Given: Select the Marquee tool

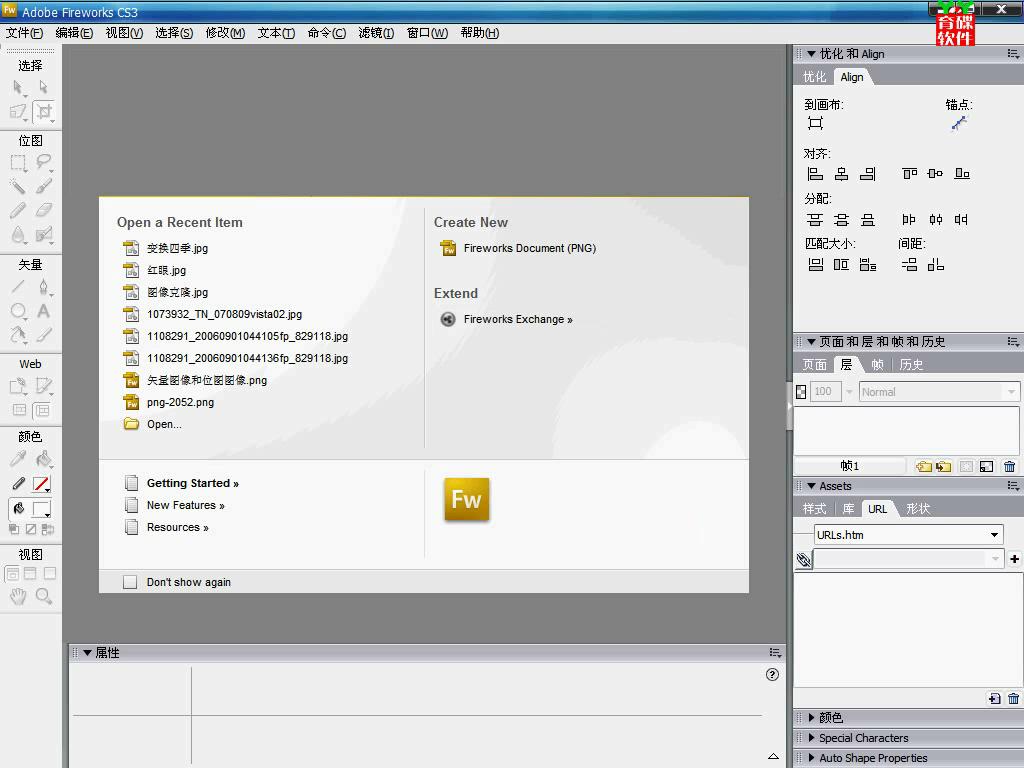Looking at the screenshot, I should (18, 163).
